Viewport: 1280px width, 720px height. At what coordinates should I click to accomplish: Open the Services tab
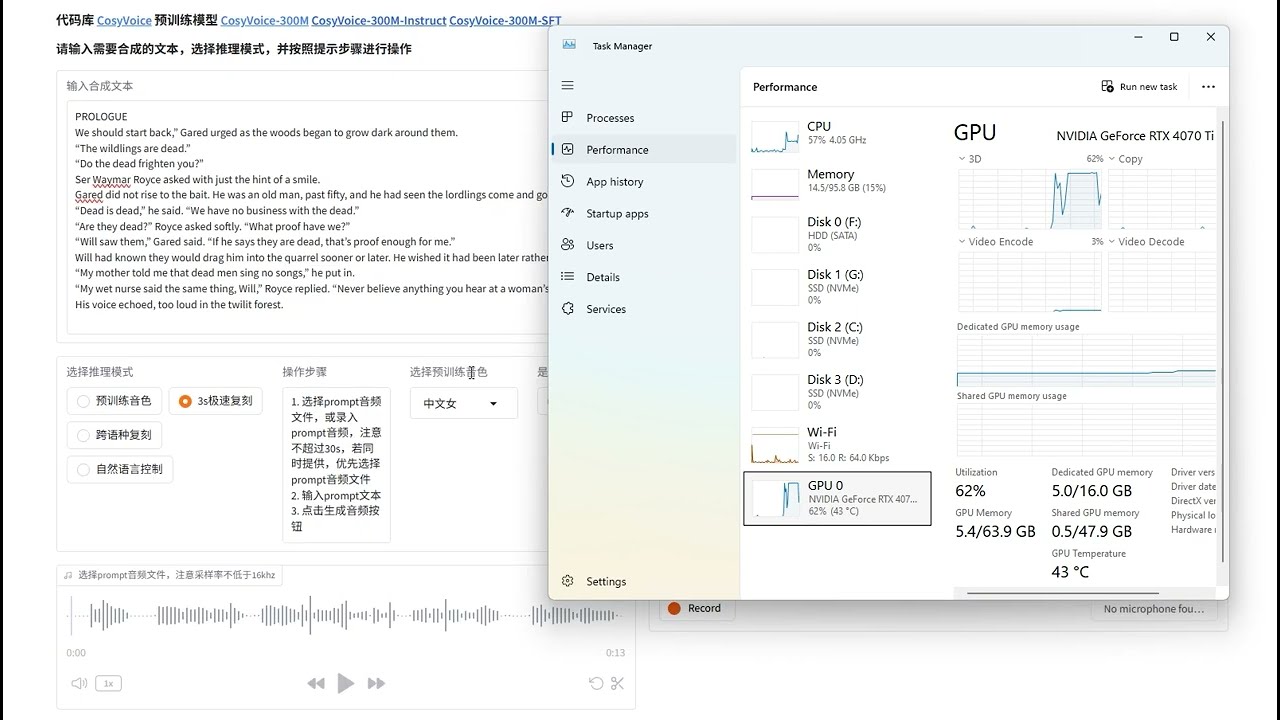(x=644, y=309)
